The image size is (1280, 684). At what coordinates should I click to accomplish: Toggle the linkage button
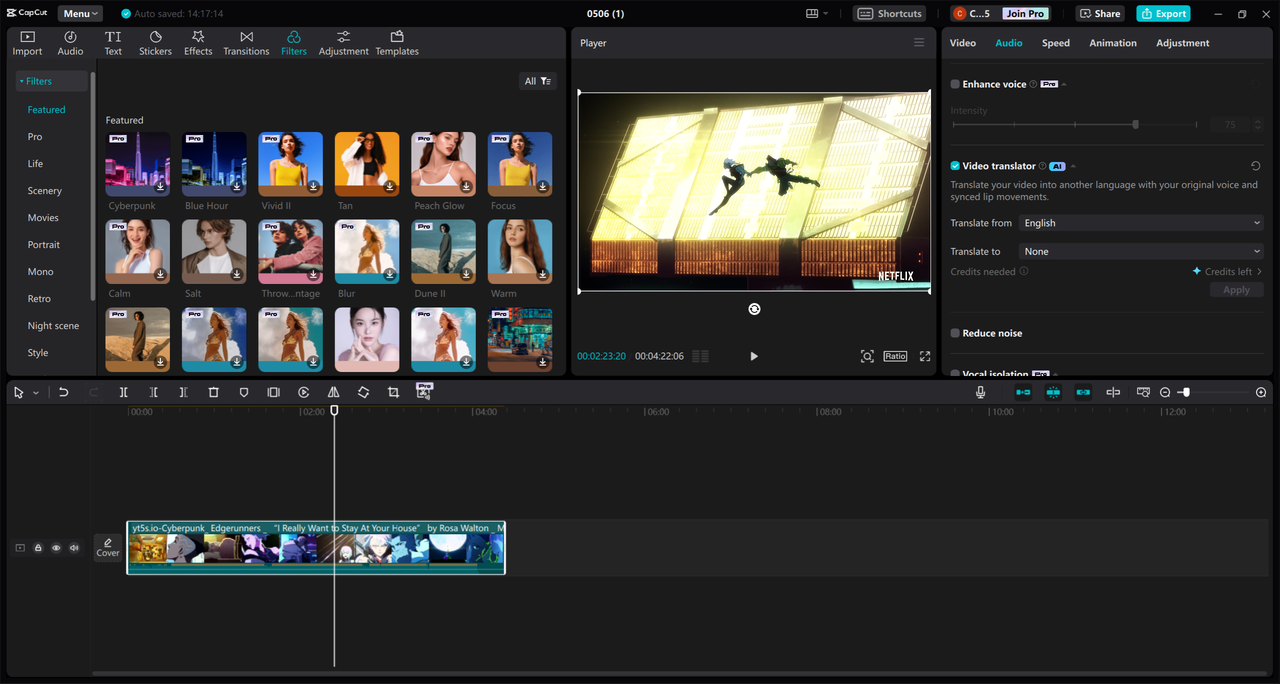pyautogui.click(x=1083, y=393)
